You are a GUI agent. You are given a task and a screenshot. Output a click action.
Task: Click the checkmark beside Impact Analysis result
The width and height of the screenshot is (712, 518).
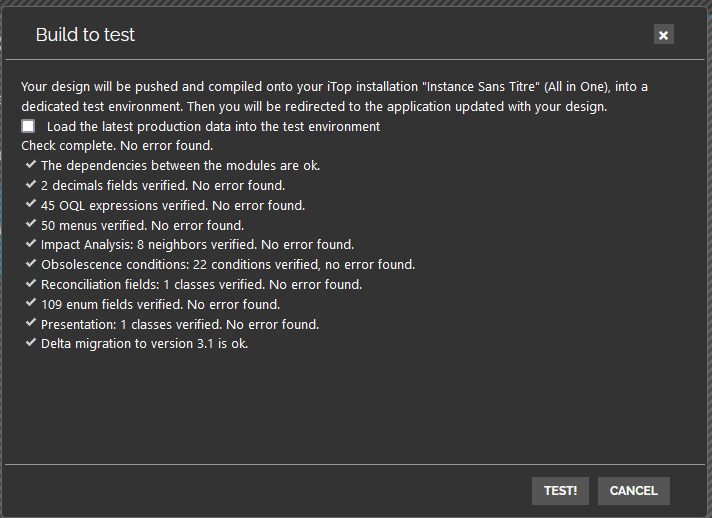point(31,244)
